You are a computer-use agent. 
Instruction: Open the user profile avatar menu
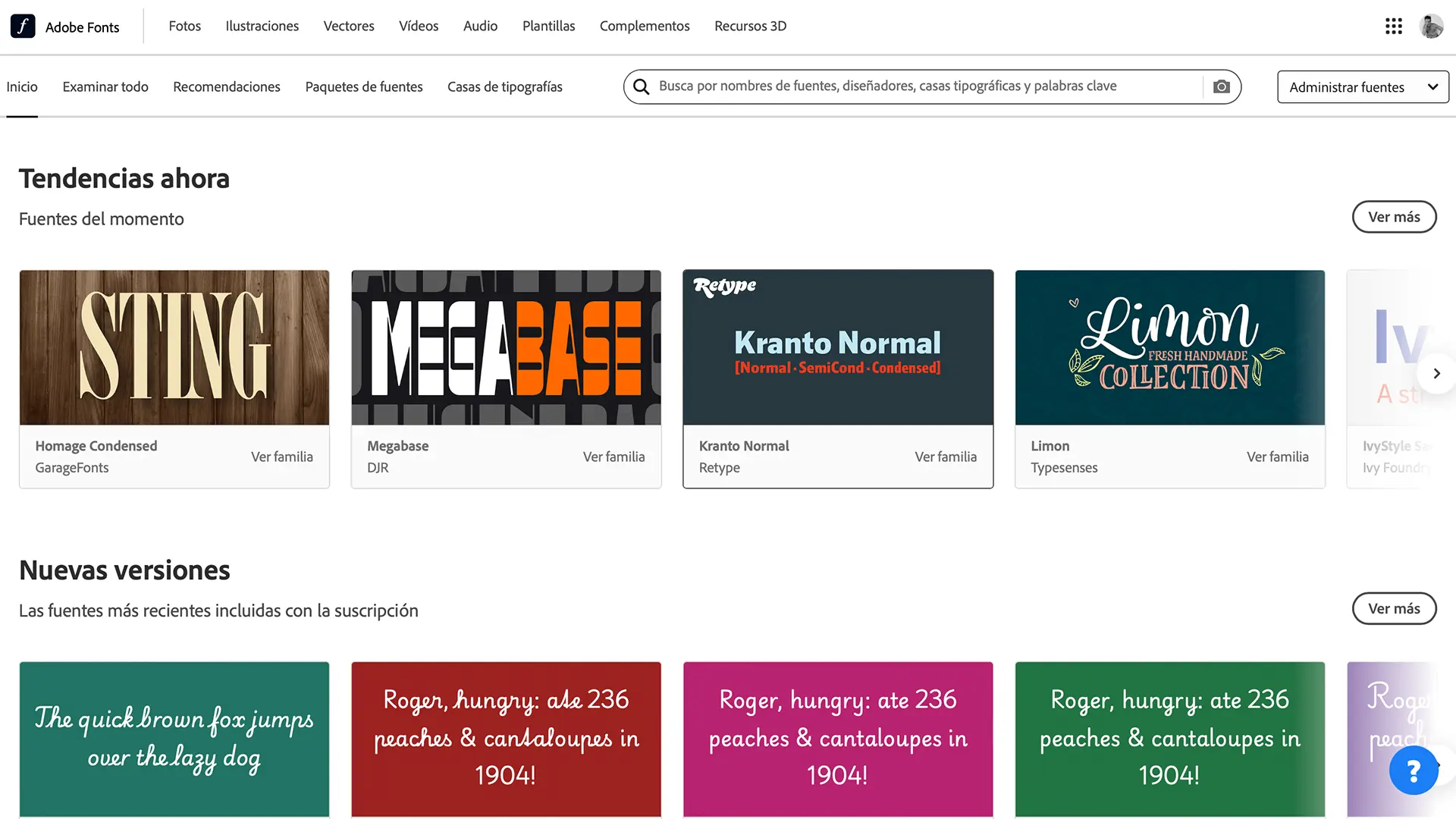point(1431,27)
